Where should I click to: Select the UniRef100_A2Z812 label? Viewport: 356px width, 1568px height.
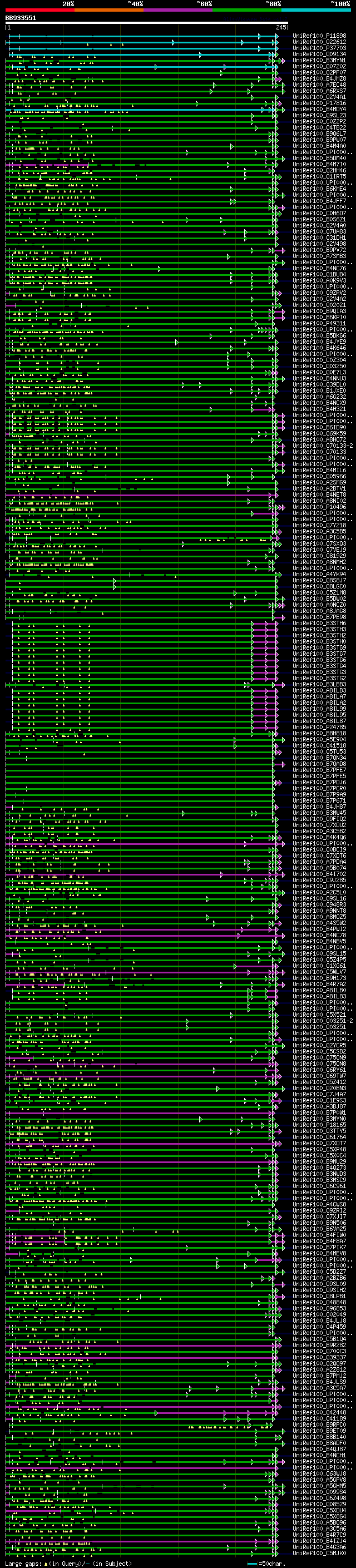[319, 1369]
